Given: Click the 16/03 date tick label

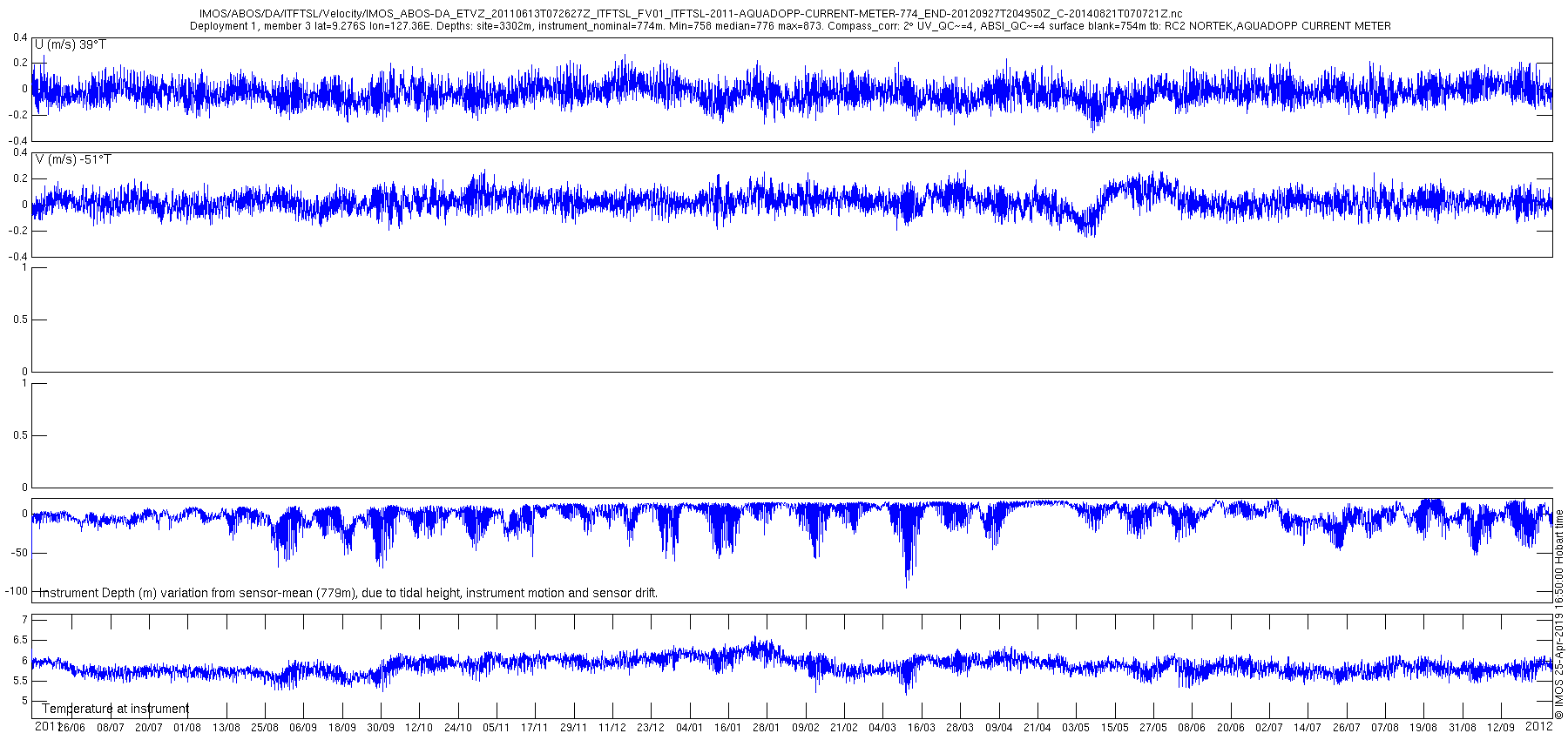Looking at the screenshot, I should coord(922,728).
